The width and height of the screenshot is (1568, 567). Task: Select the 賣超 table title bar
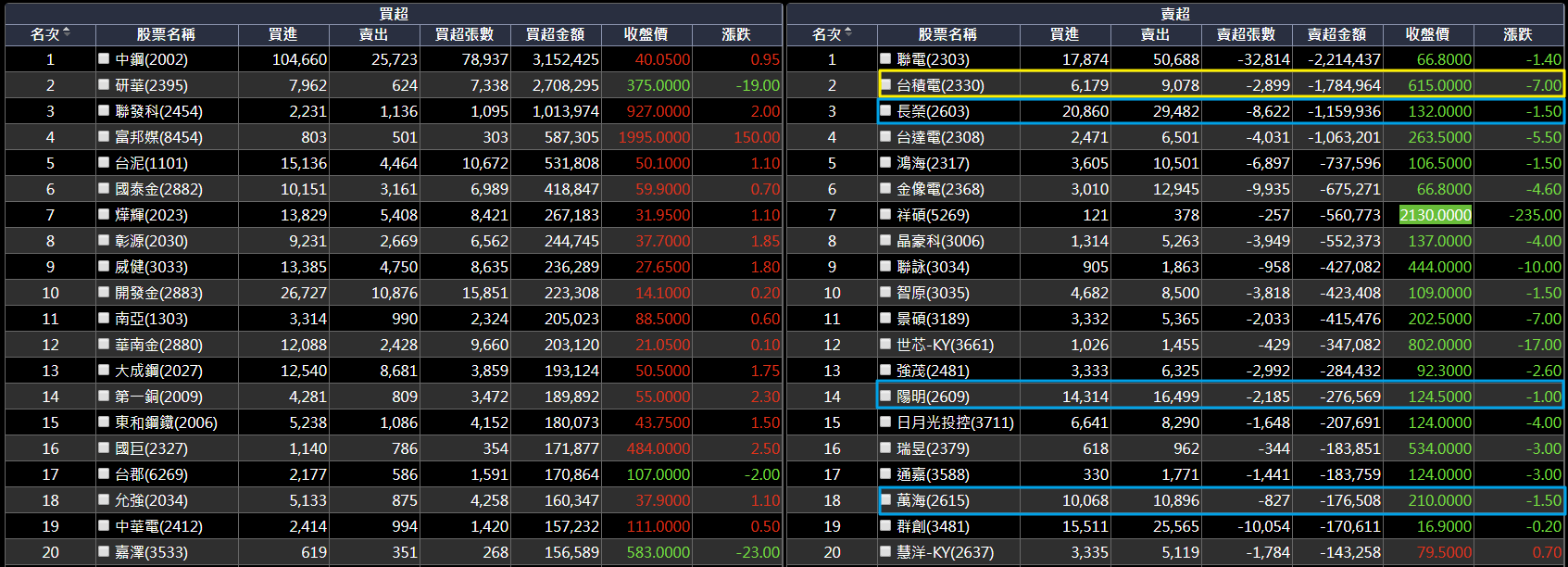pos(1175,13)
